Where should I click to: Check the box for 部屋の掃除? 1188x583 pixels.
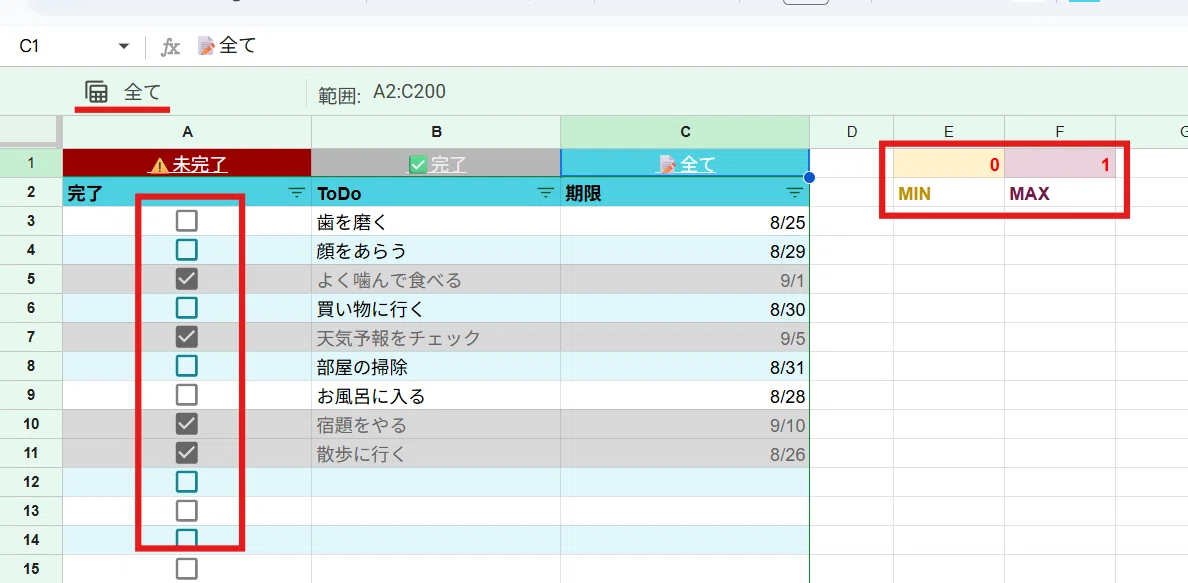186,366
